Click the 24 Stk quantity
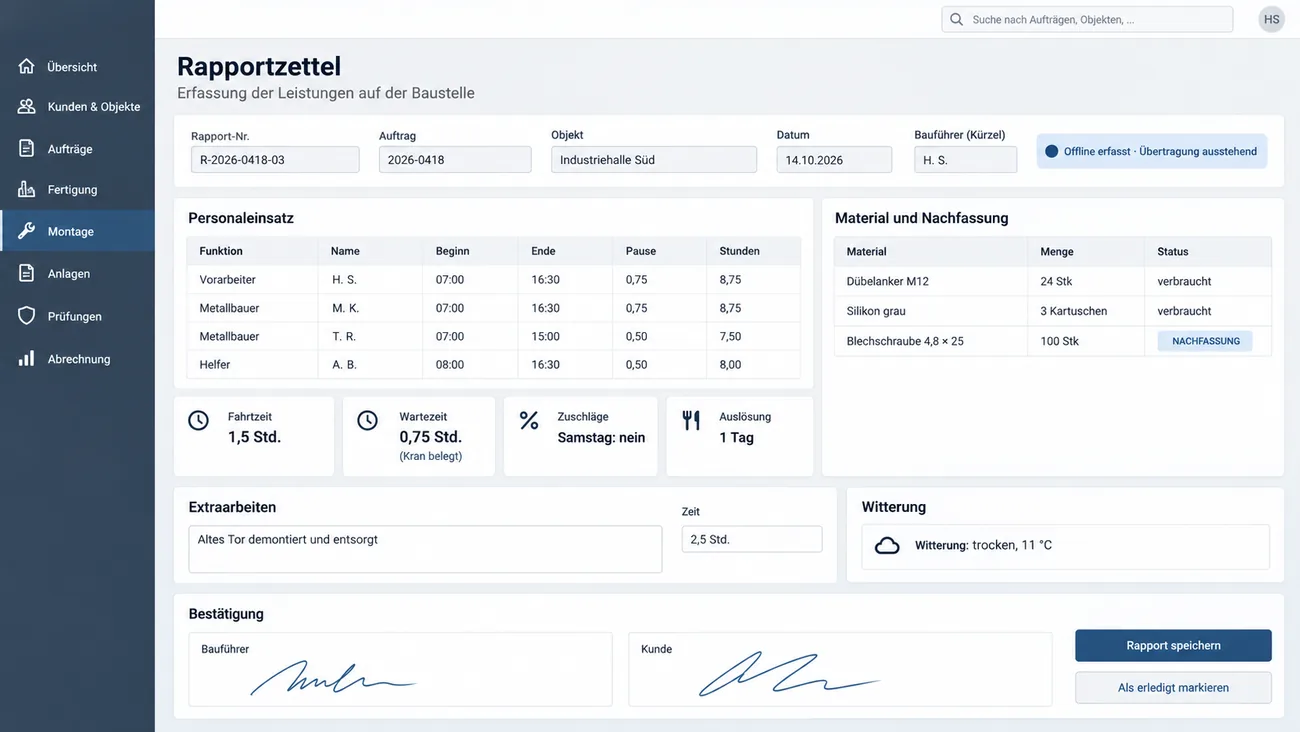1300x732 pixels. click(1056, 281)
